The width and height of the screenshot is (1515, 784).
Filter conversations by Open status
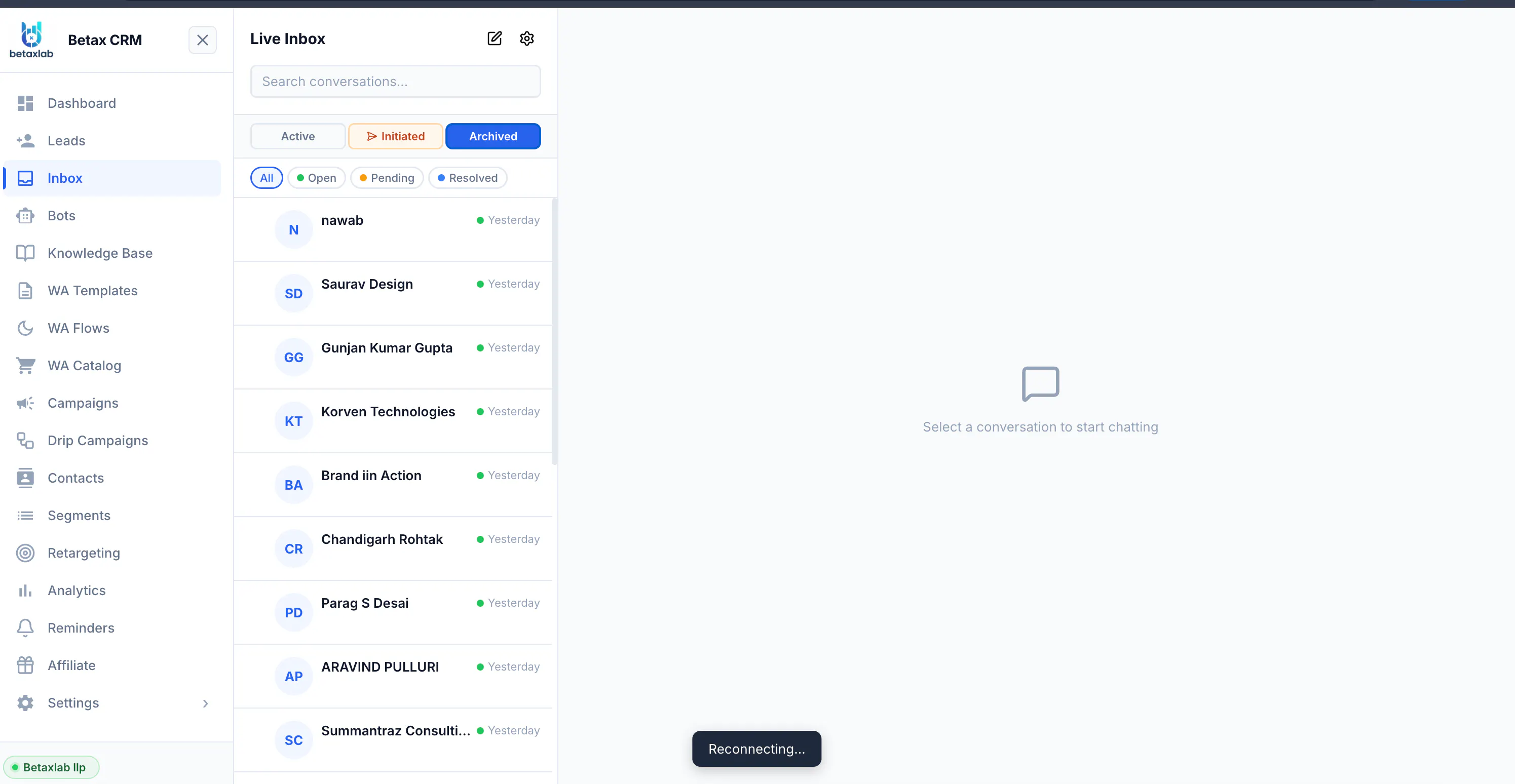point(316,178)
